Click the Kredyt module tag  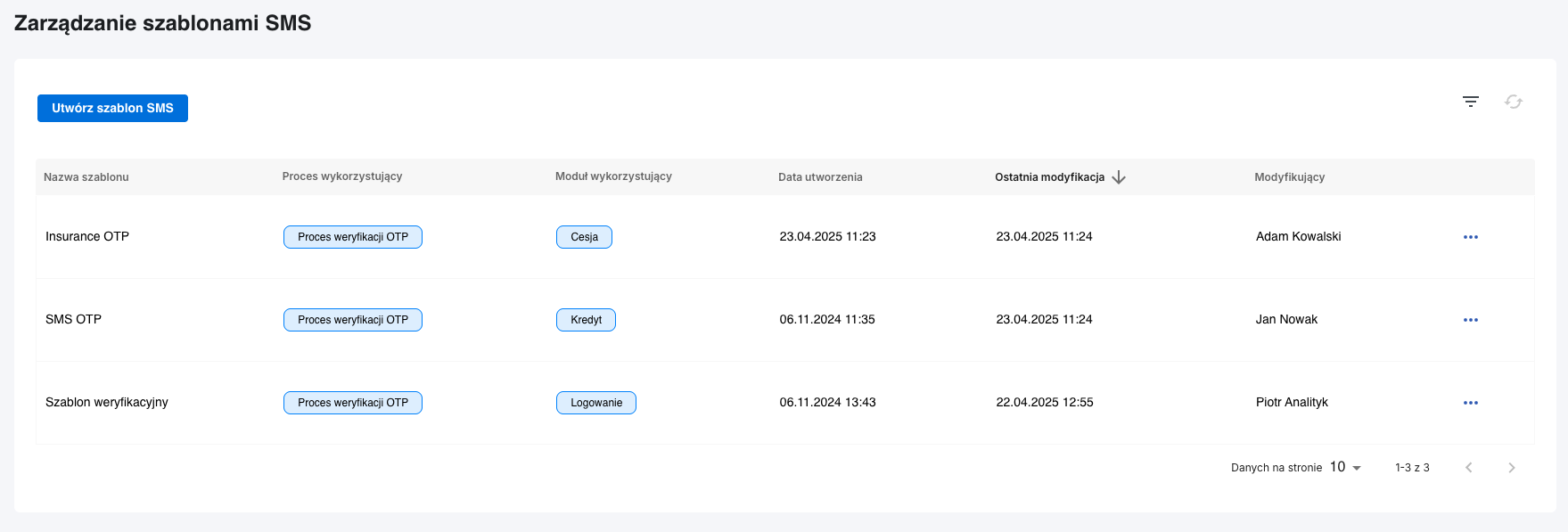(x=586, y=320)
